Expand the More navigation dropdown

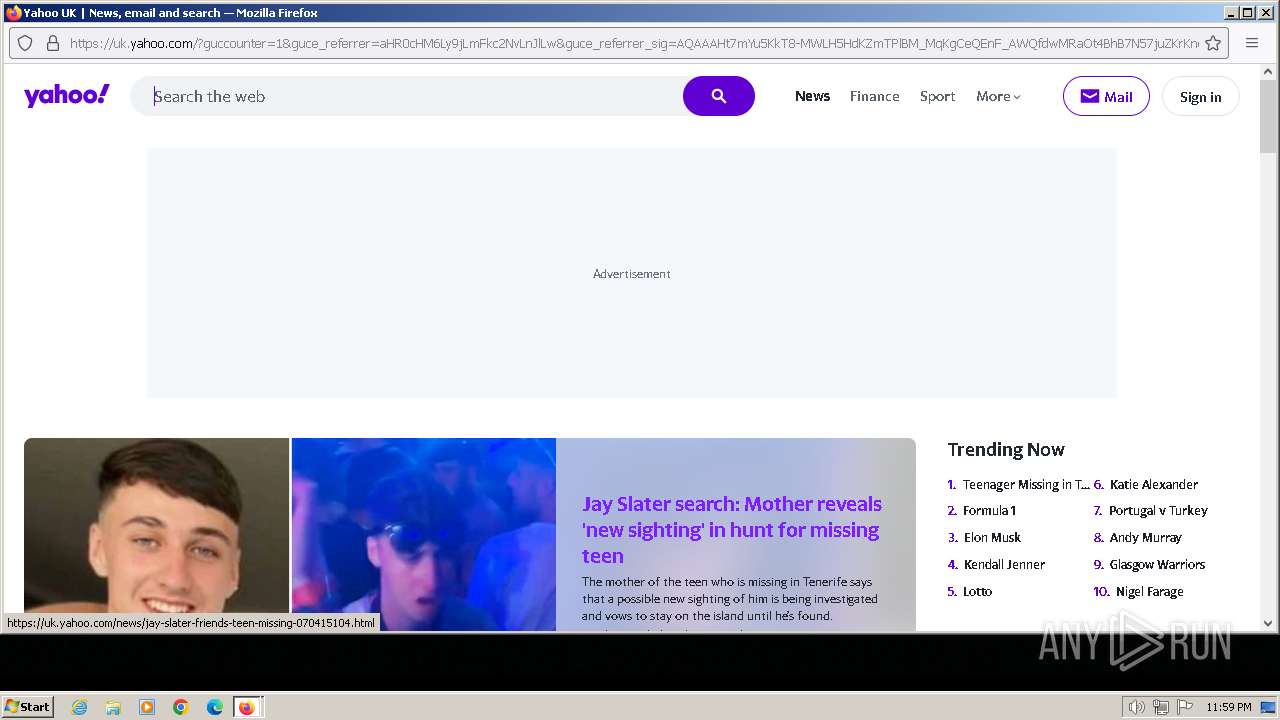pyautogui.click(x=998, y=96)
